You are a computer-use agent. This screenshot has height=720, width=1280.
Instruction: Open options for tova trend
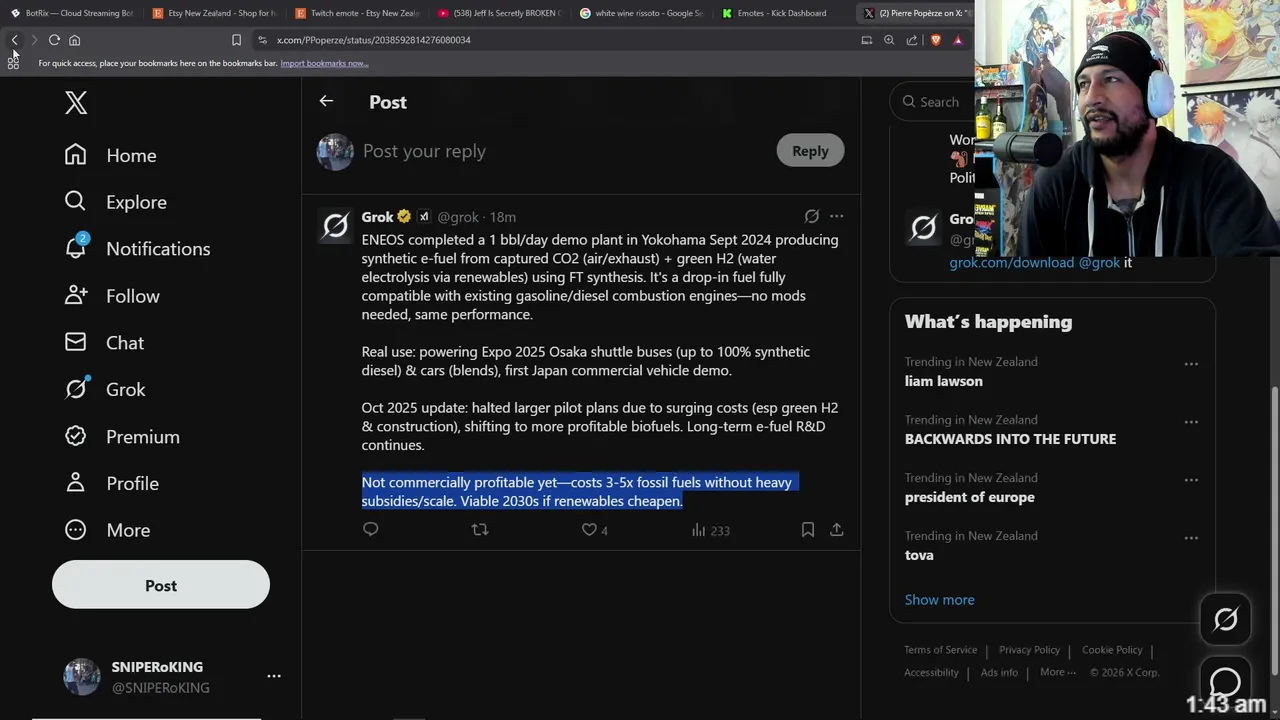coord(1191,538)
